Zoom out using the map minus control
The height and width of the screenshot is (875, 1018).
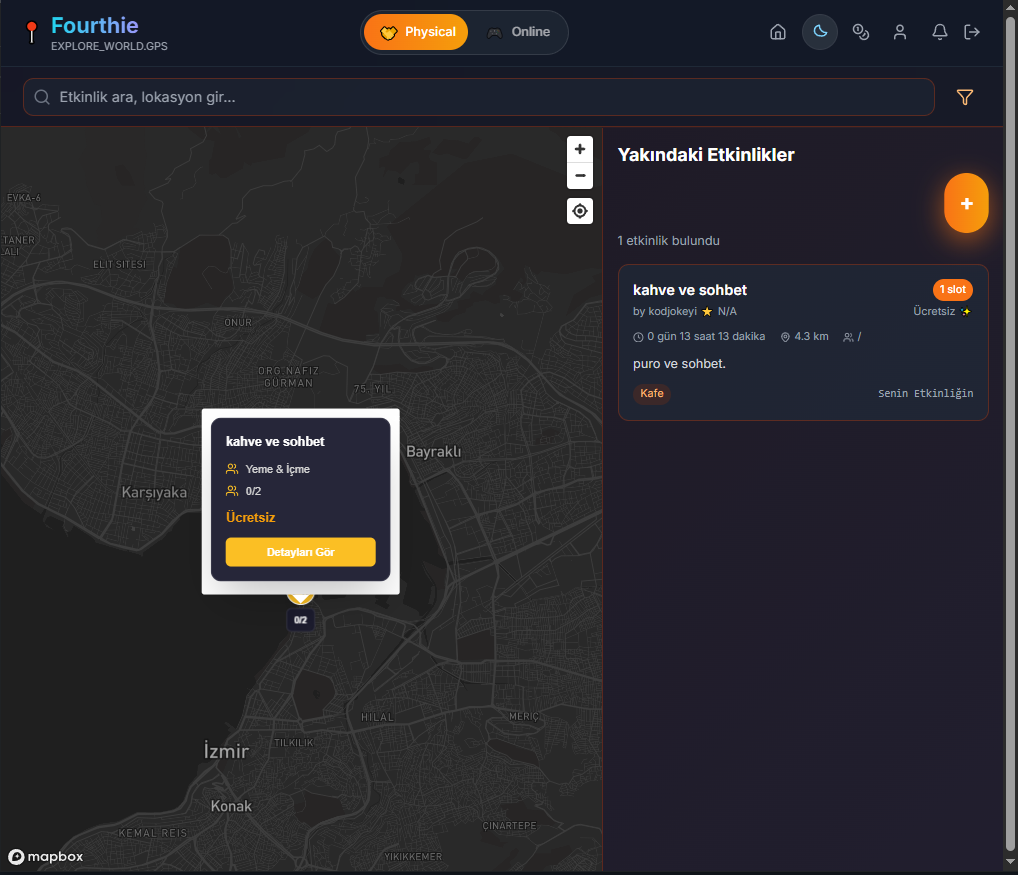pos(580,176)
